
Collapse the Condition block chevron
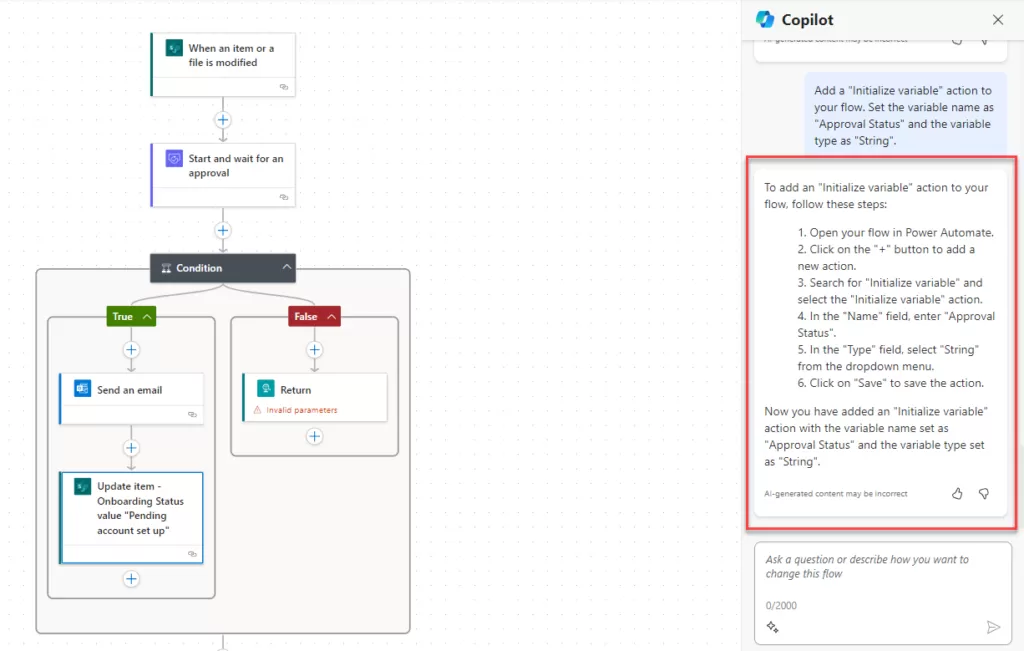click(287, 268)
